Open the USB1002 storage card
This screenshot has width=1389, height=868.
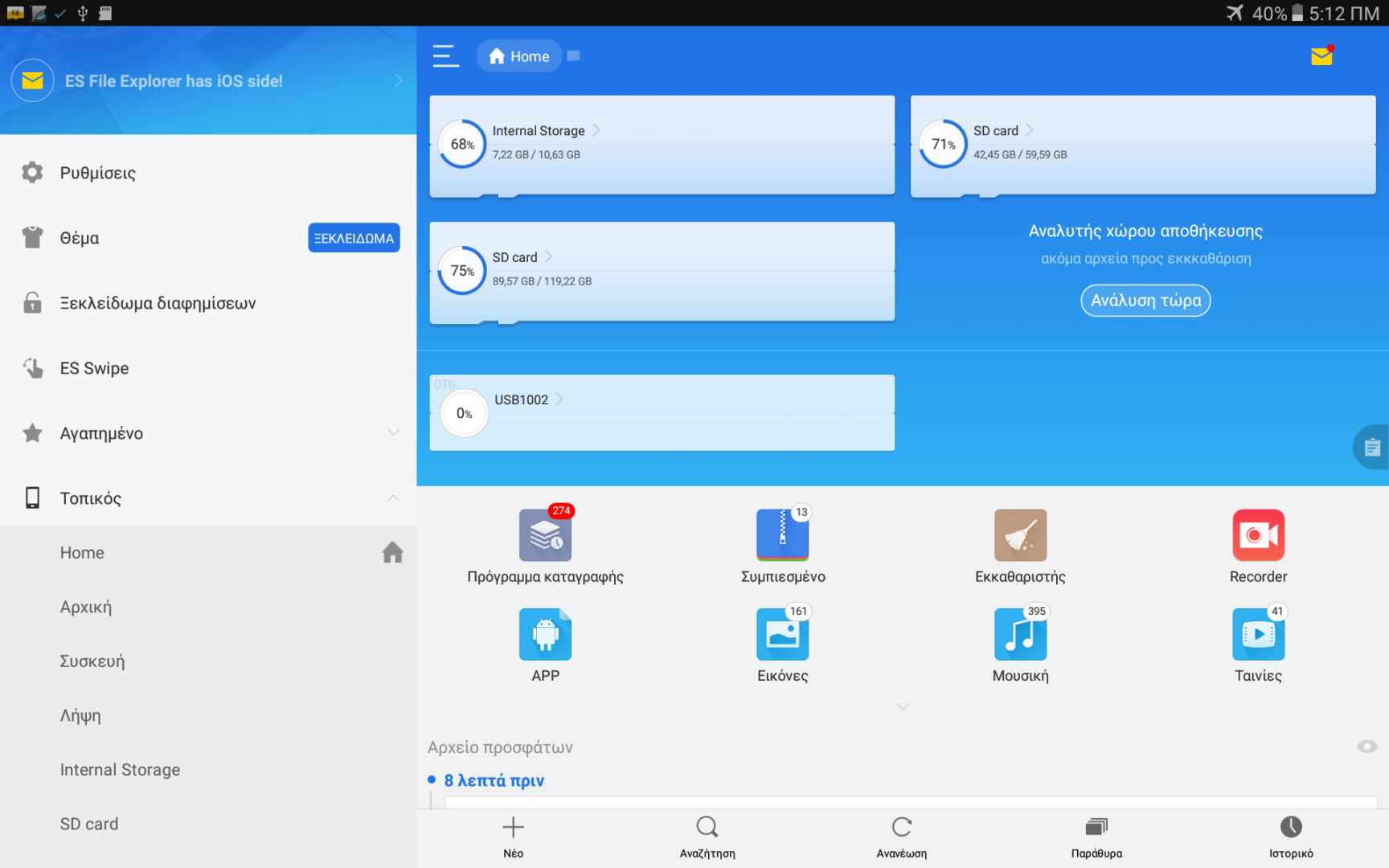pyautogui.click(x=662, y=412)
